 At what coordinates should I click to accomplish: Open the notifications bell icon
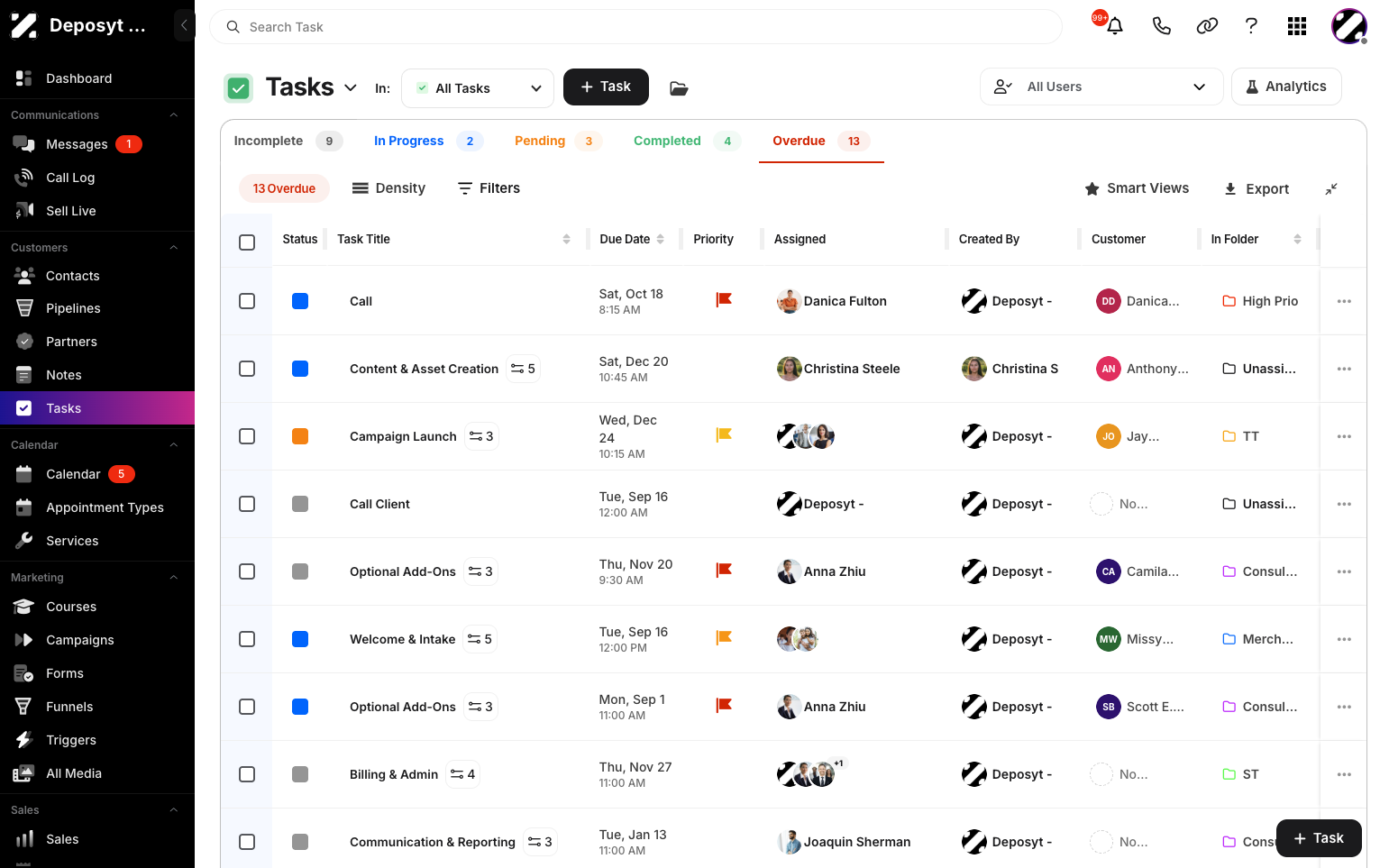coord(1114,26)
